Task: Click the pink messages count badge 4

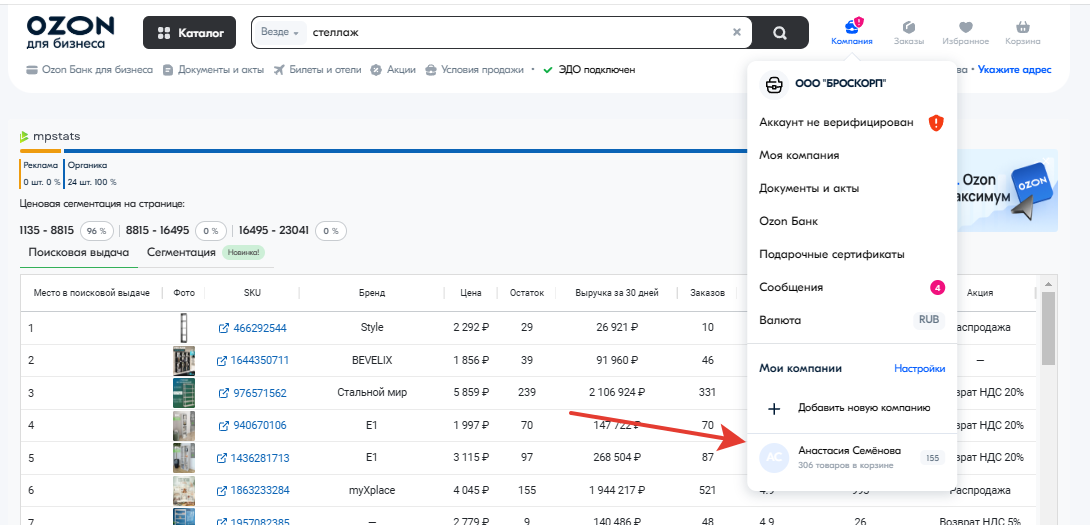Action: (x=937, y=287)
